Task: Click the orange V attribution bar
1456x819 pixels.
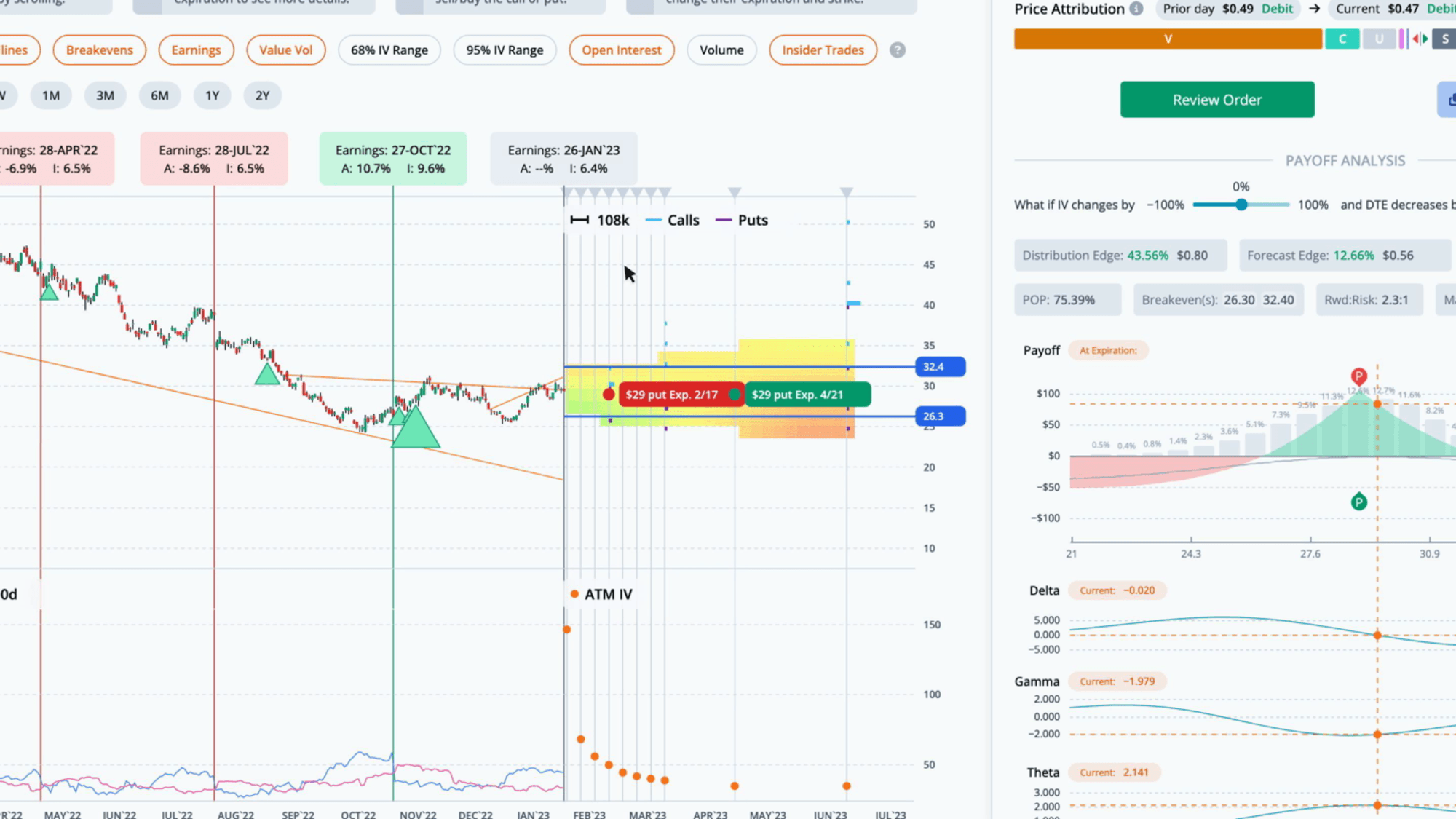Action: [1168, 39]
